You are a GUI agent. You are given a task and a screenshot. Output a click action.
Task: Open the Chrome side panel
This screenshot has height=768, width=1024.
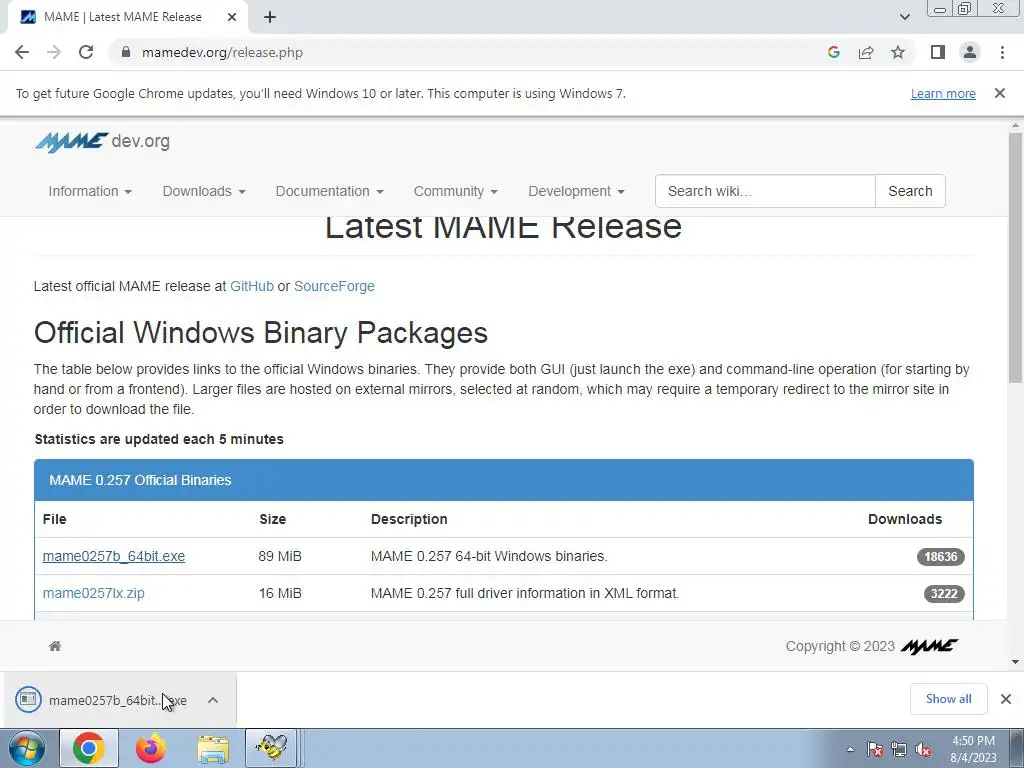(938, 52)
